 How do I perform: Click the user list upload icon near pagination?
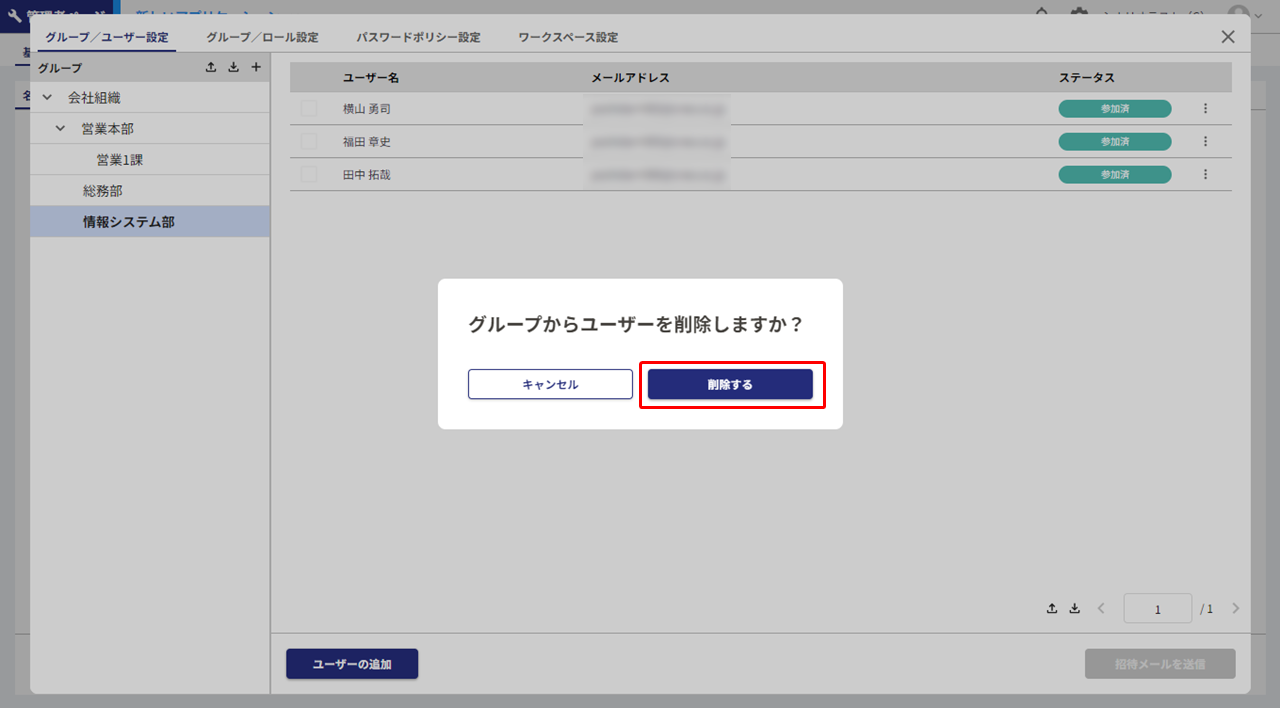[1052, 608]
